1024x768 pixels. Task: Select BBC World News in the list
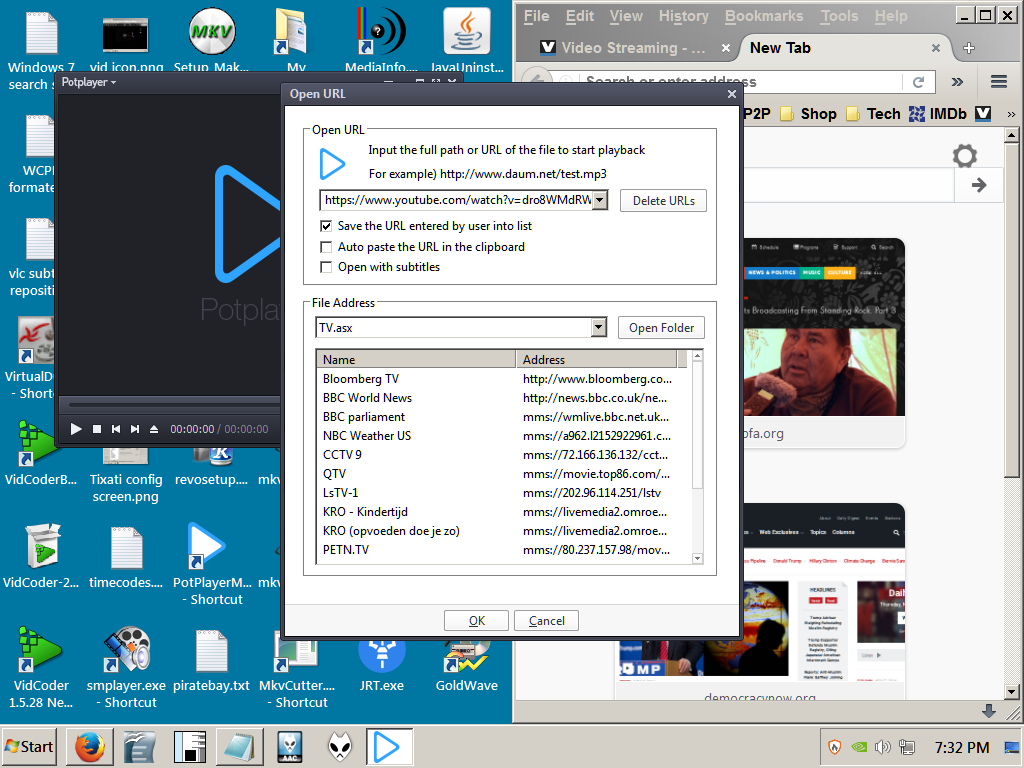tap(367, 398)
